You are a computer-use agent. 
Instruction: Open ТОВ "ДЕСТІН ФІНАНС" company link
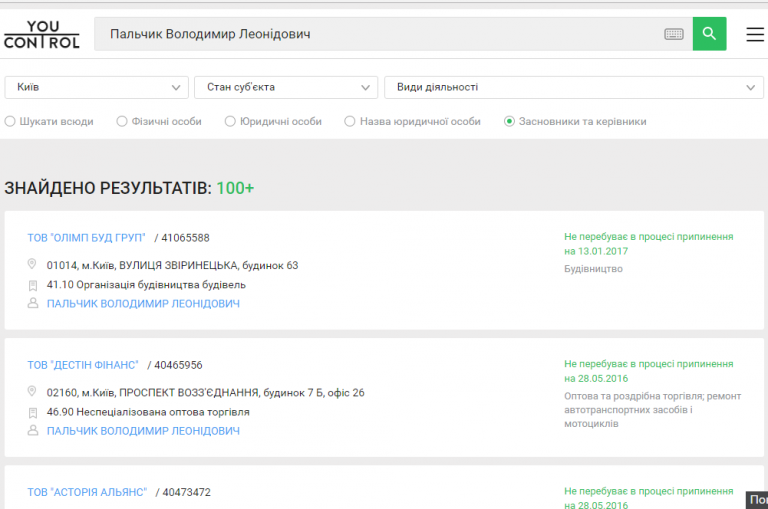point(83,365)
